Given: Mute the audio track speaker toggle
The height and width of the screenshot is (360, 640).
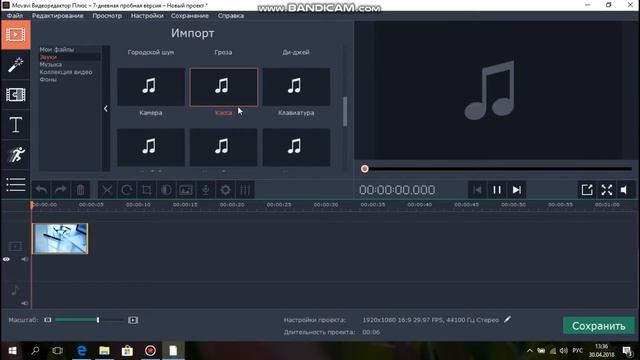Looking at the screenshot, I should 24,303.
